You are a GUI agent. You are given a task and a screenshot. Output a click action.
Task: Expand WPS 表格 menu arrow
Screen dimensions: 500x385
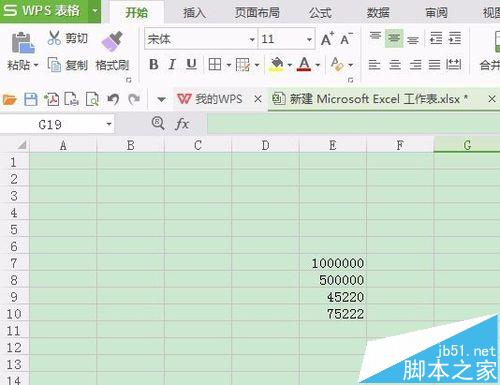[95, 11]
